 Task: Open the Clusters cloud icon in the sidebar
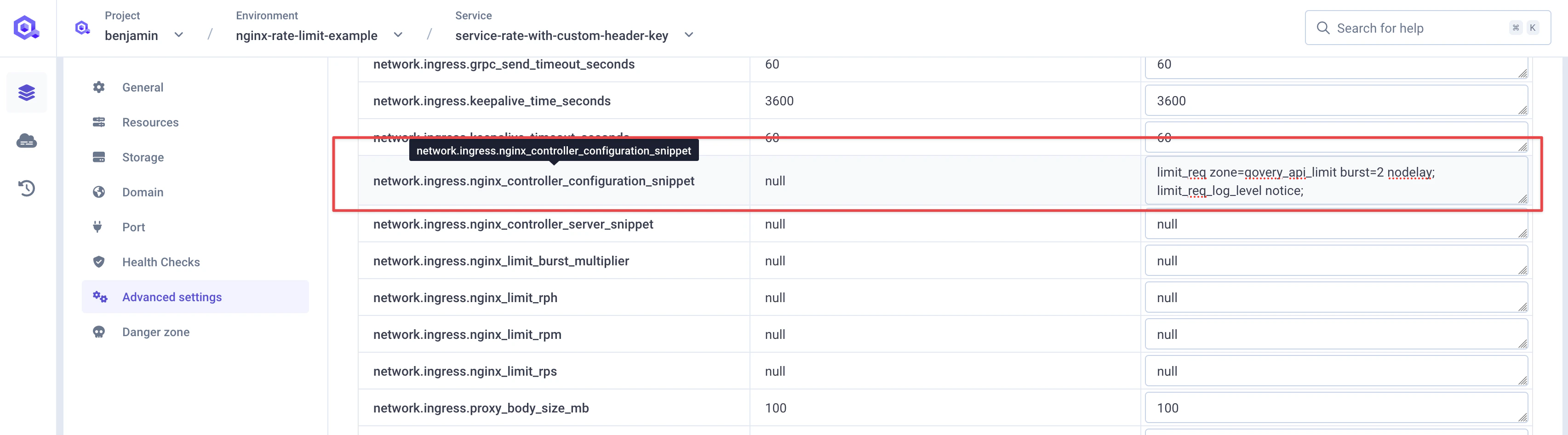tap(27, 141)
